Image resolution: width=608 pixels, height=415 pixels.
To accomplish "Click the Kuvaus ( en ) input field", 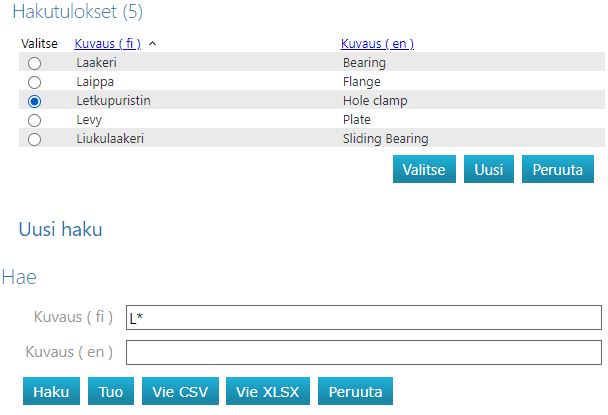I will [363, 353].
